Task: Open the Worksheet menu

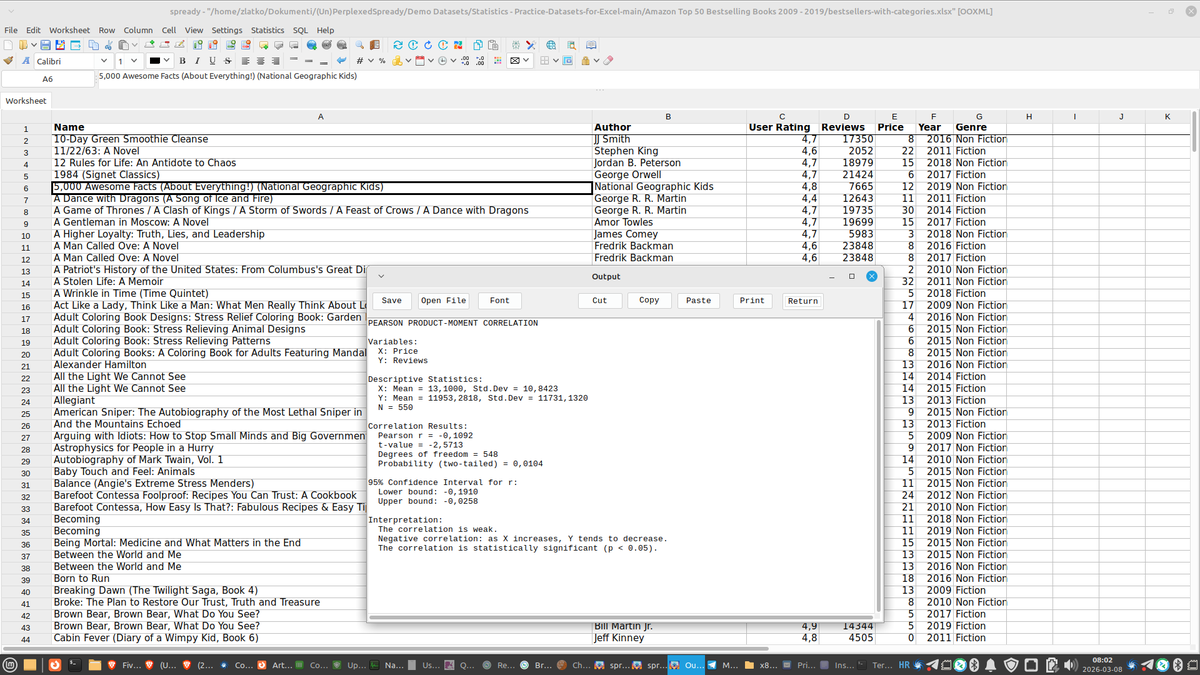Action: point(69,30)
